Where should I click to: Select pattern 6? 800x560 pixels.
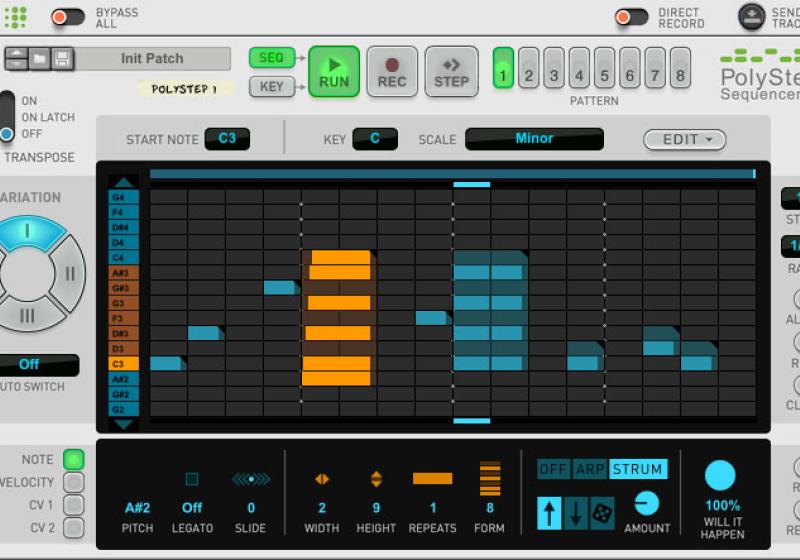(630, 68)
